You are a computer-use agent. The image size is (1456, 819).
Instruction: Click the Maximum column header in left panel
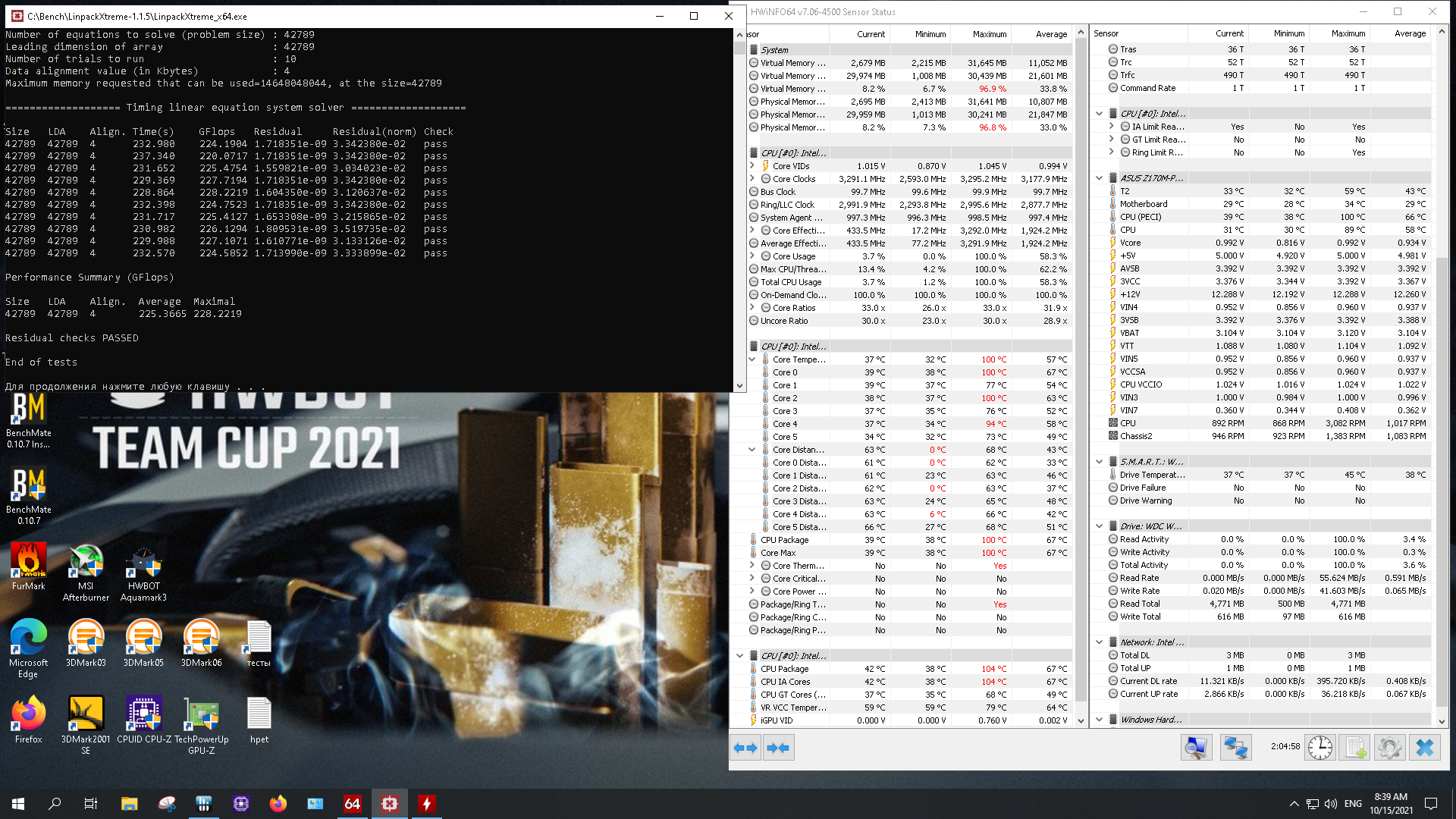tap(989, 34)
